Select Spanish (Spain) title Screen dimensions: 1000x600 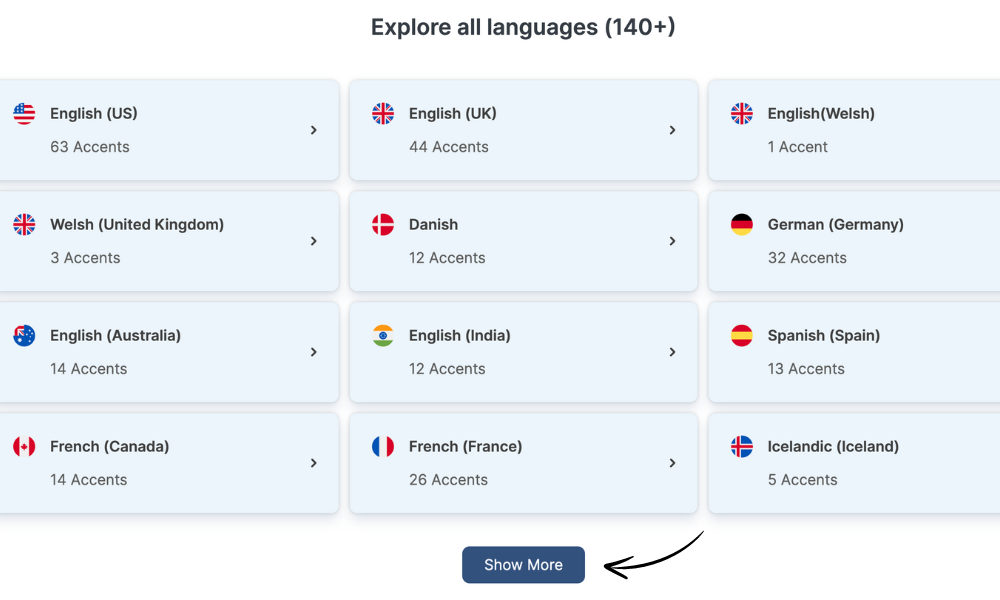[823, 335]
